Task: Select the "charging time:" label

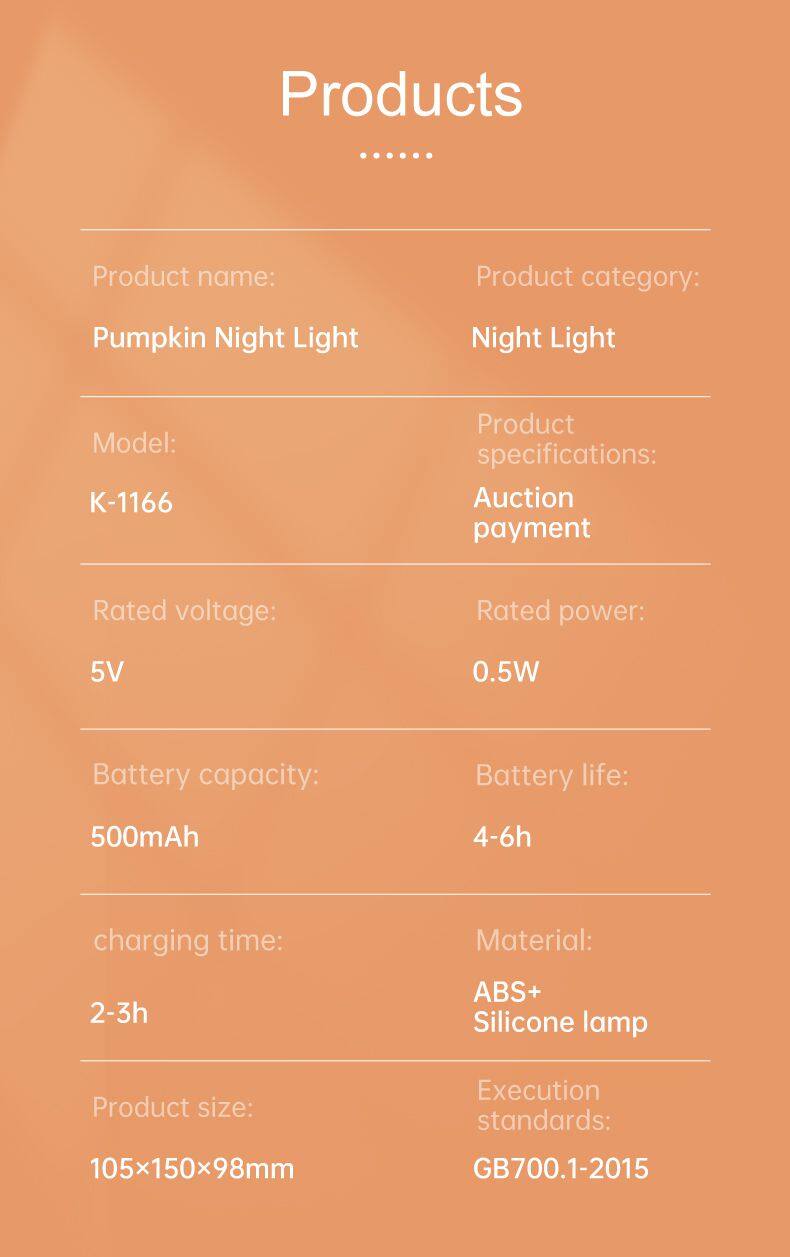Action: [188, 940]
